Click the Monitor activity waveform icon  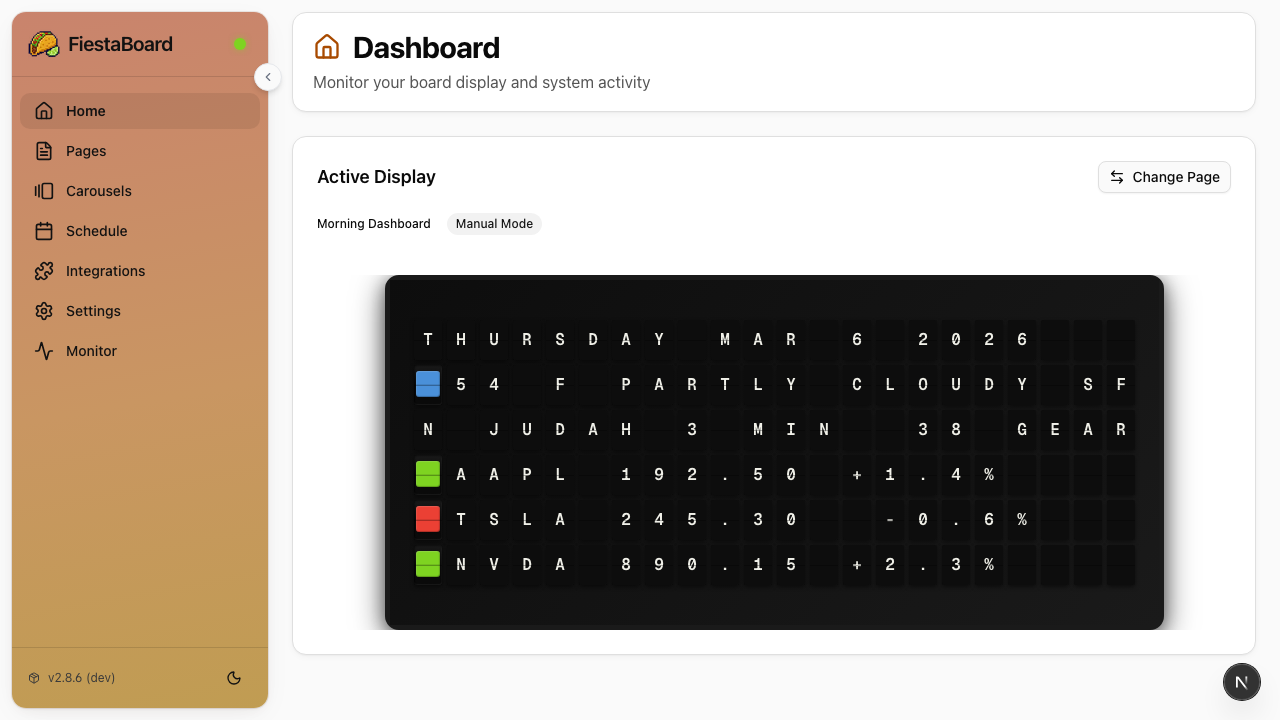[44, 351]
